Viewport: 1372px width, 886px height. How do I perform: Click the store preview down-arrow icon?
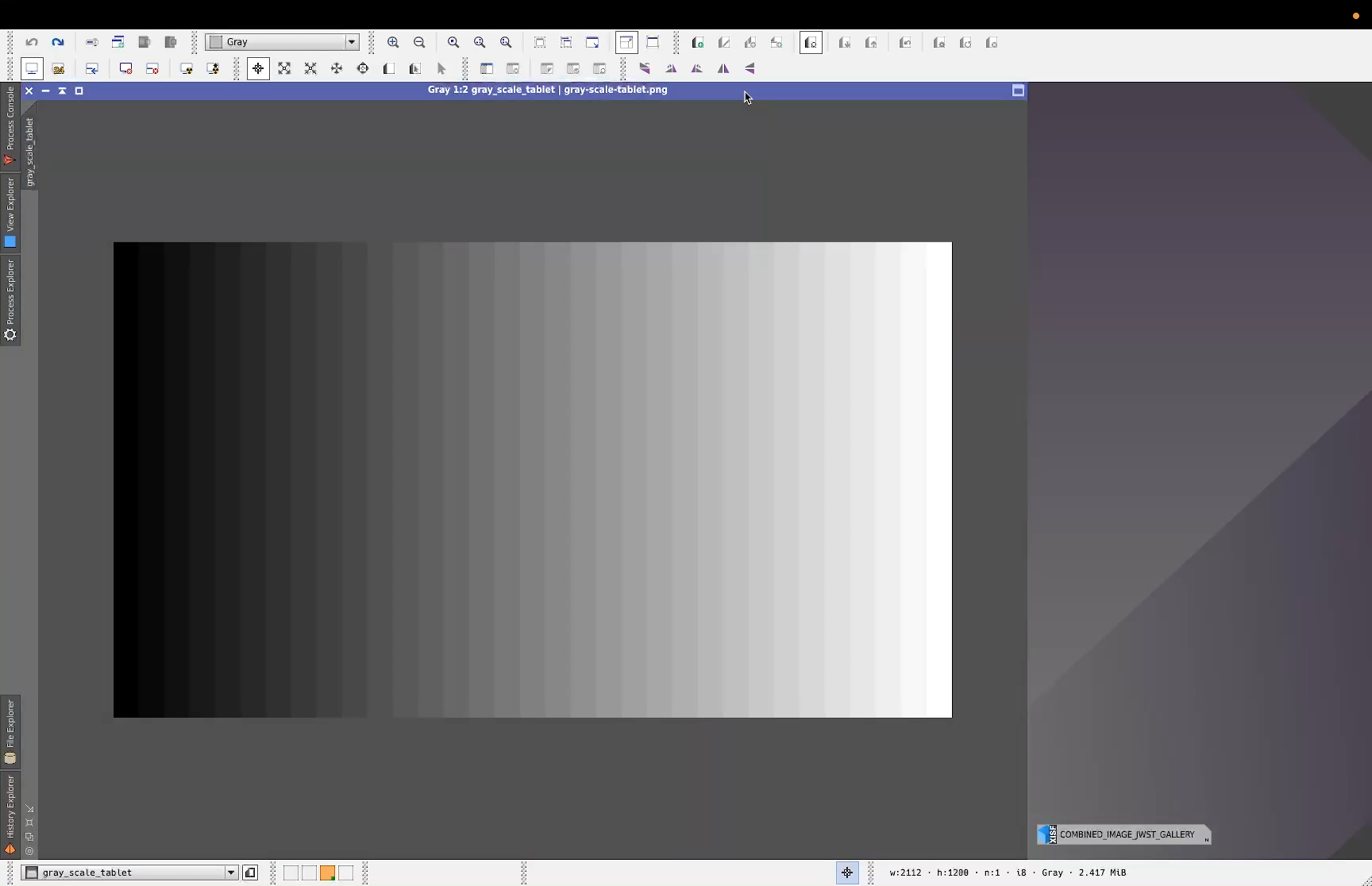tap(845, 42)
